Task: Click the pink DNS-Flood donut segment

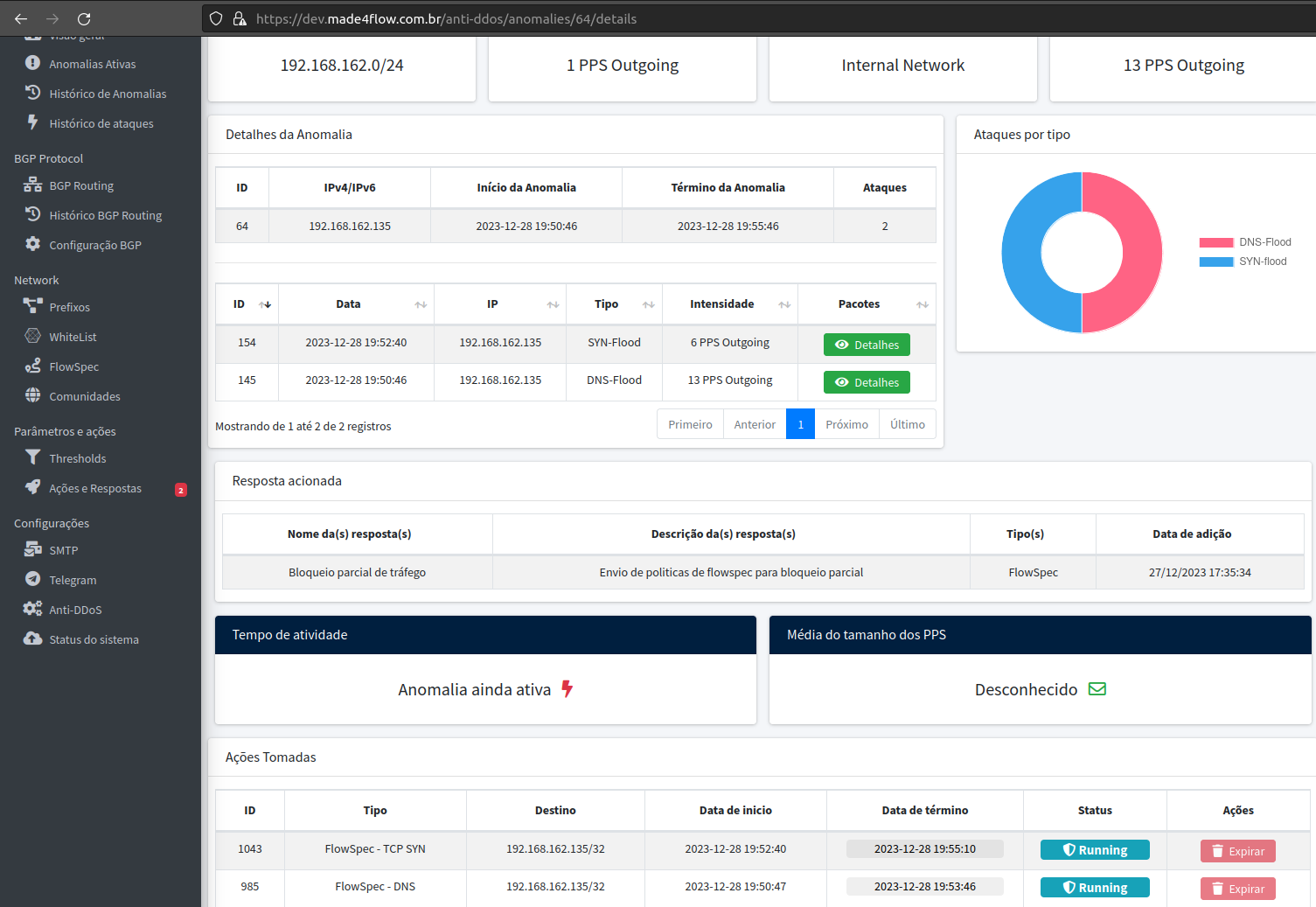Action: click(1142, 252)
